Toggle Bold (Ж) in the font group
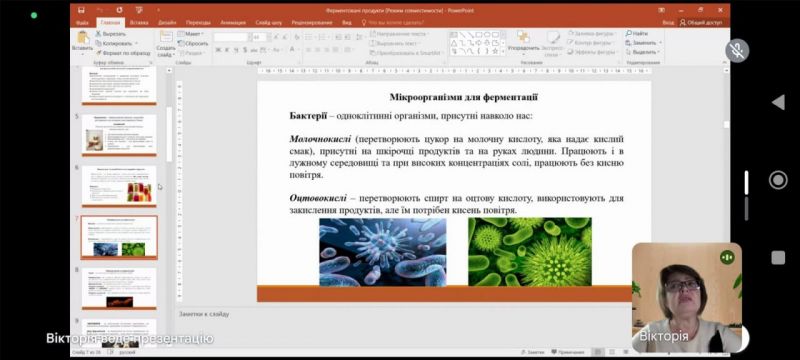The width and height of the screenshot is (800, 360). coord(218,50)
